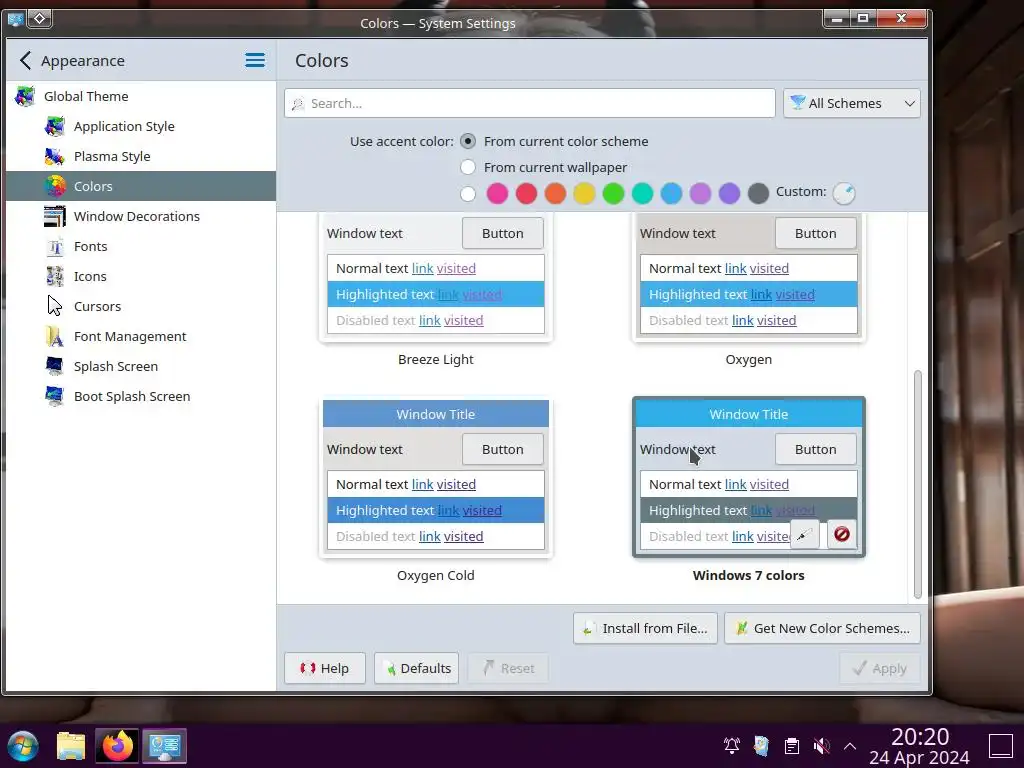This screenshot has height=768, width=1024.
Task: Open the window menu icon in title bar
Action: (x=15, y=19)
